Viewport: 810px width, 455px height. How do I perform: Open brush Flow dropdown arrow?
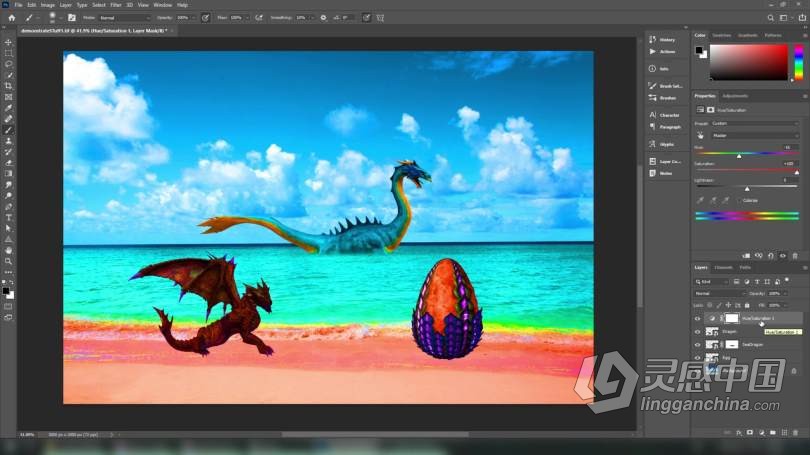point(247,18)
